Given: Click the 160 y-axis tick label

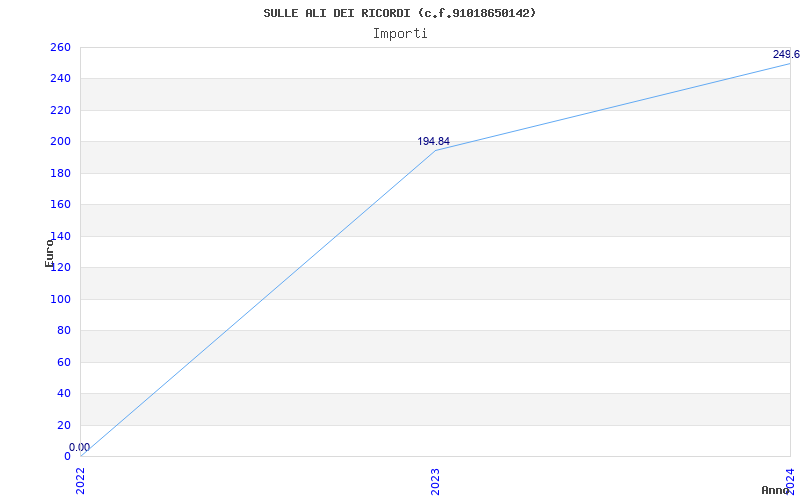Looking at the screenshot, I should click(x=60, y=205).
